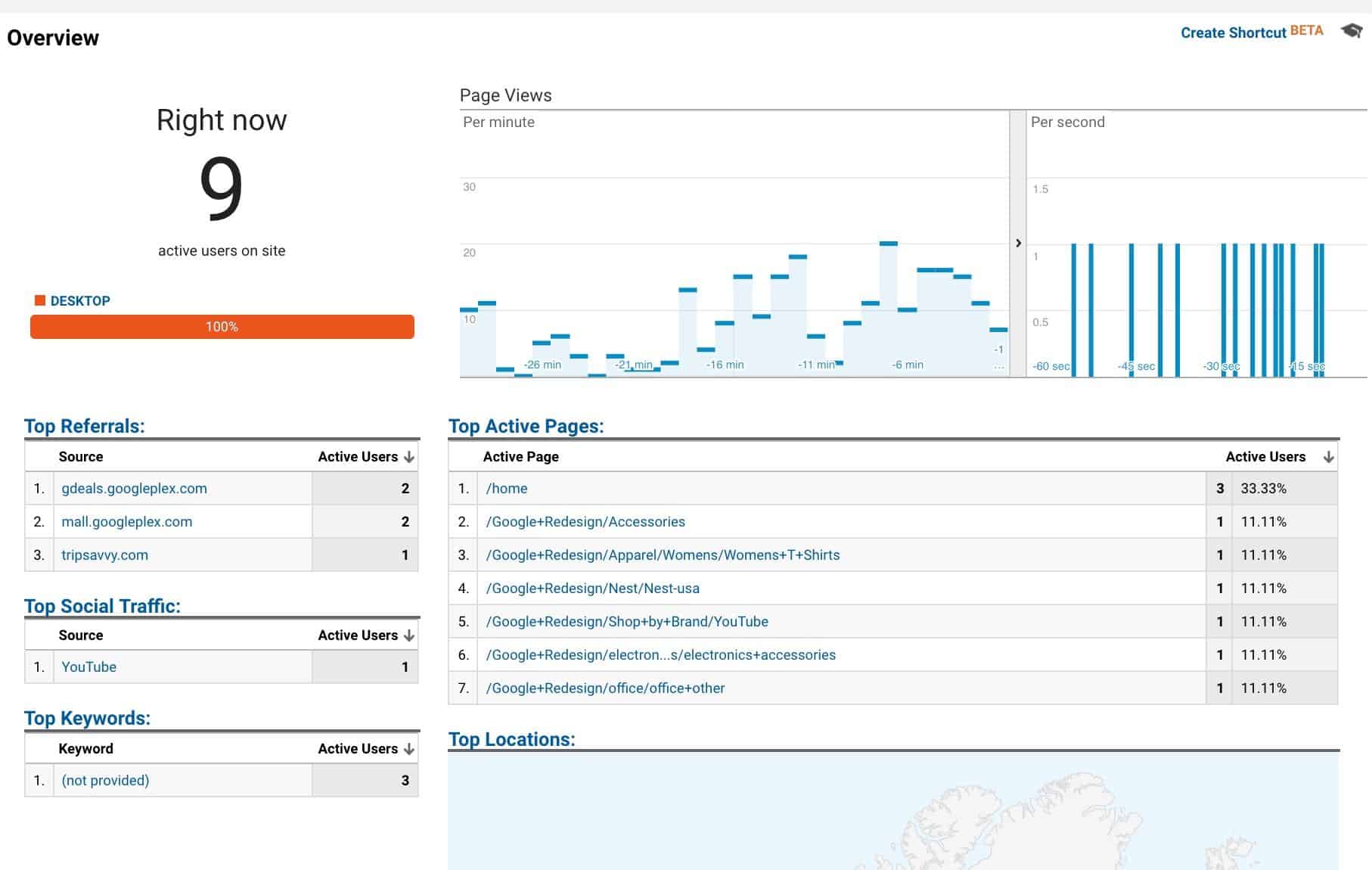Click the Source header in Top Social Traffic
Image resolution: width=1372 pixels, height=870 pixels.
tap(81, 635)
